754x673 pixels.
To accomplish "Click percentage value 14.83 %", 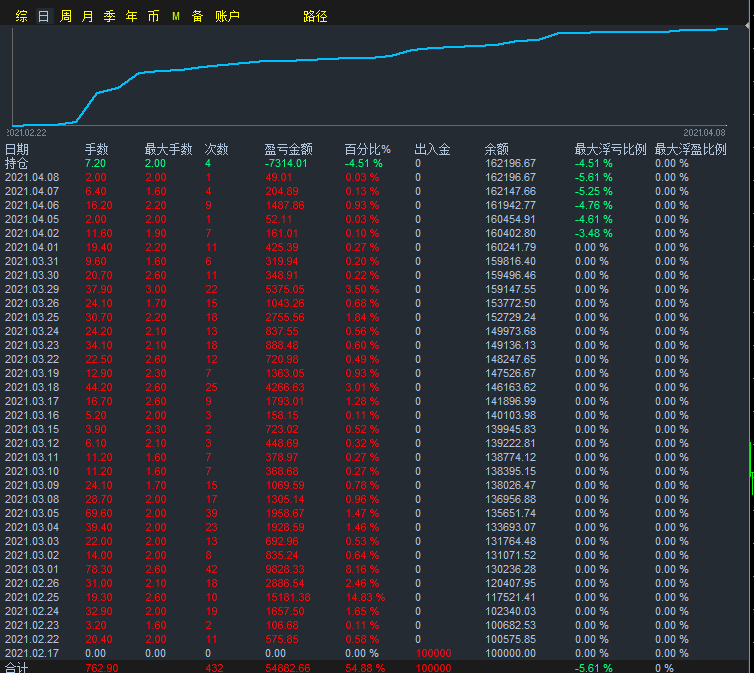I will (x=365, y=597).
